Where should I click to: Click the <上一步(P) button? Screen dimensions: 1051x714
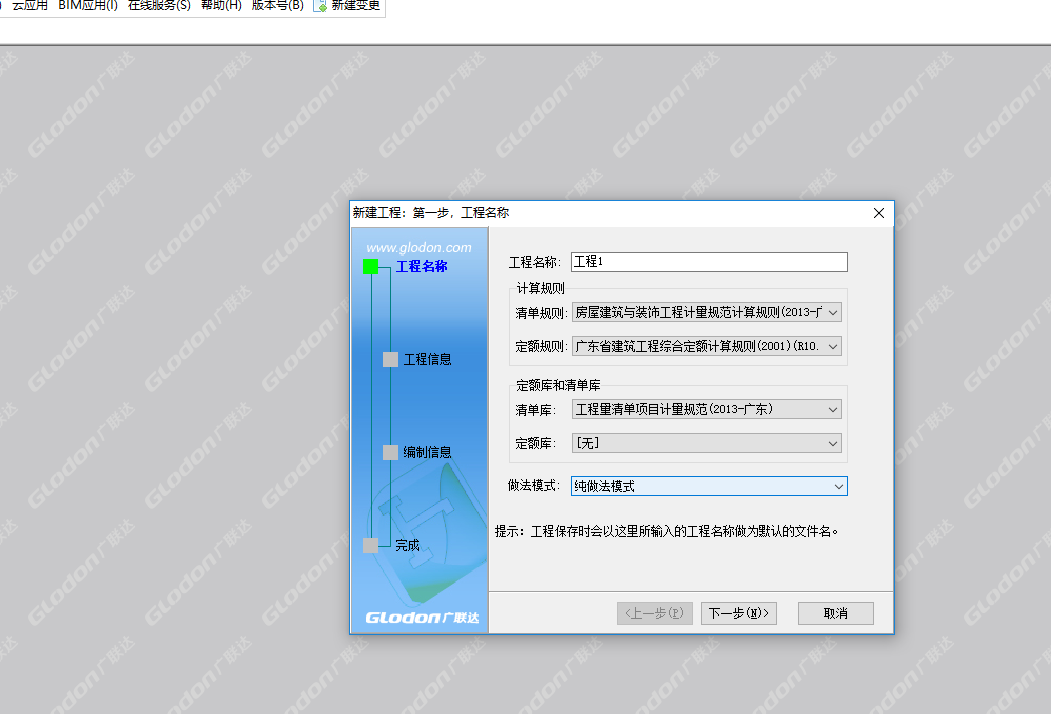tap(654, 613)
